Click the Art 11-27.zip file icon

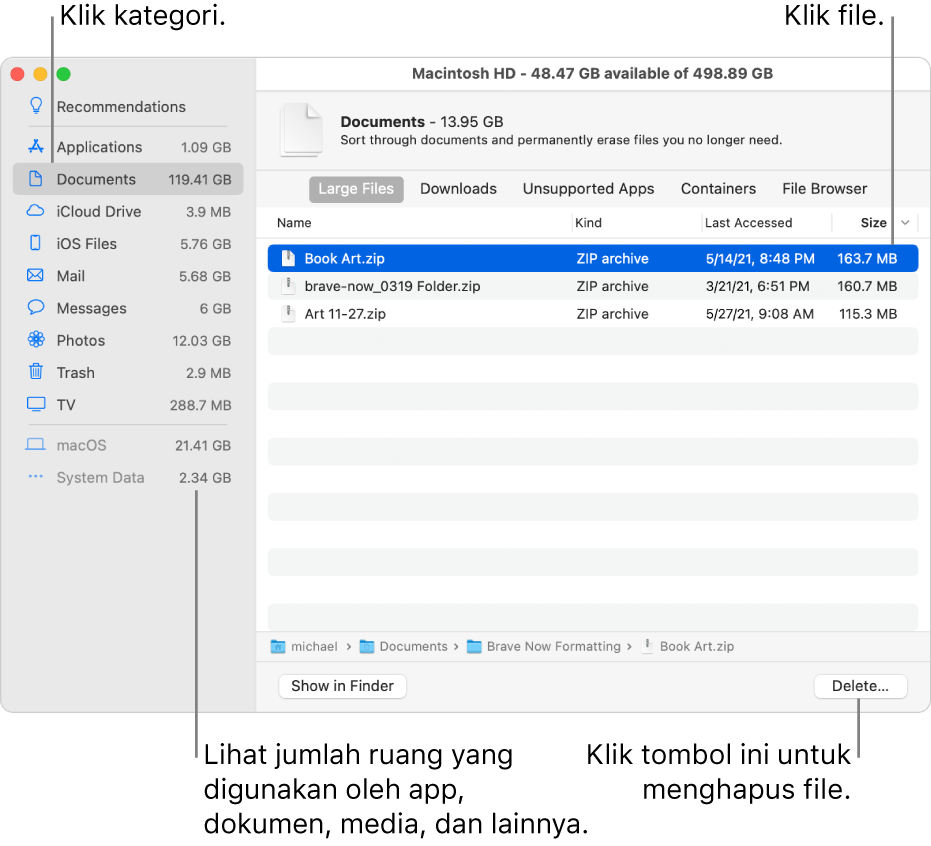tap(288, 313)
